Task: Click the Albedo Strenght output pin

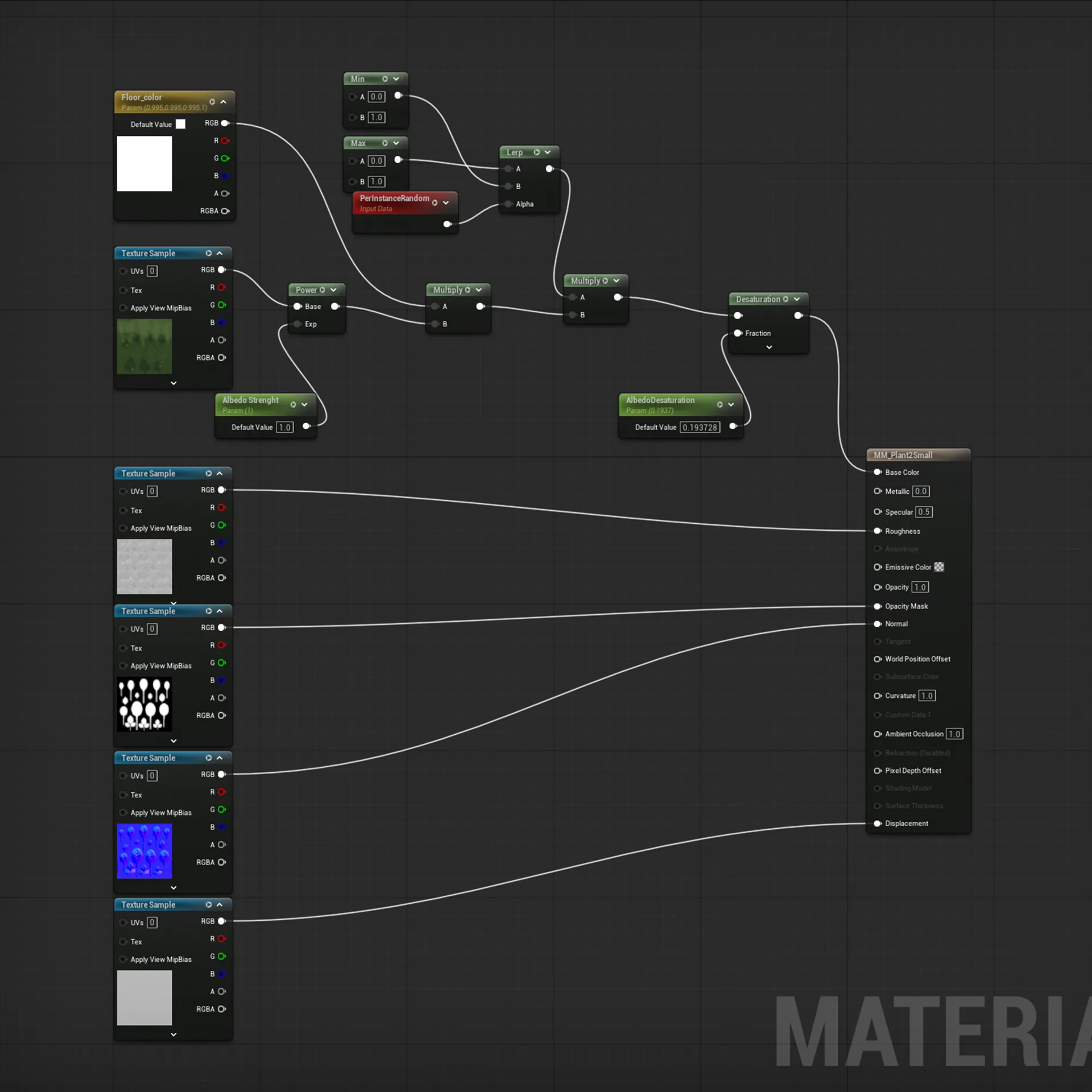Action: (x=307, y=427)
